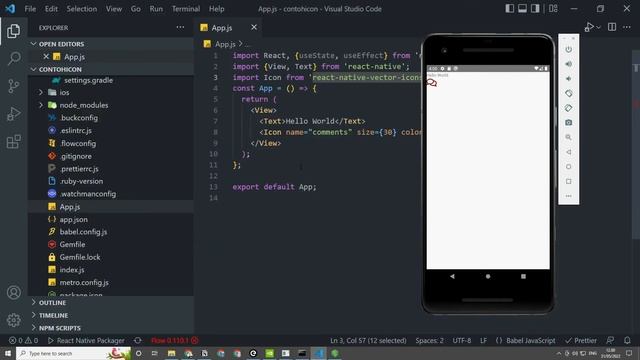Screen dimensions: 640x360
Task: Click the feedback icon in the status bar
Action: [610, 340]
